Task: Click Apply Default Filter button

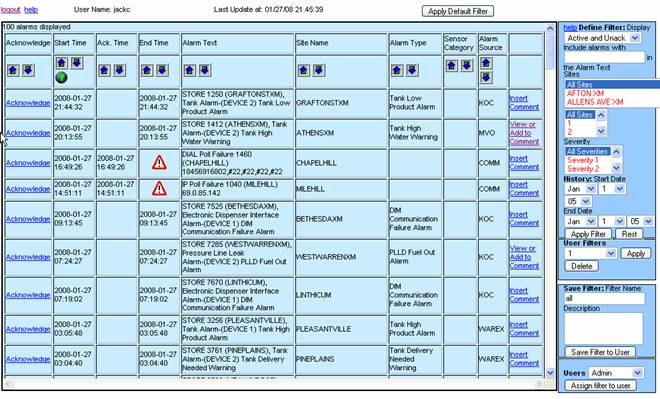Action: click(x=458, y=11)
